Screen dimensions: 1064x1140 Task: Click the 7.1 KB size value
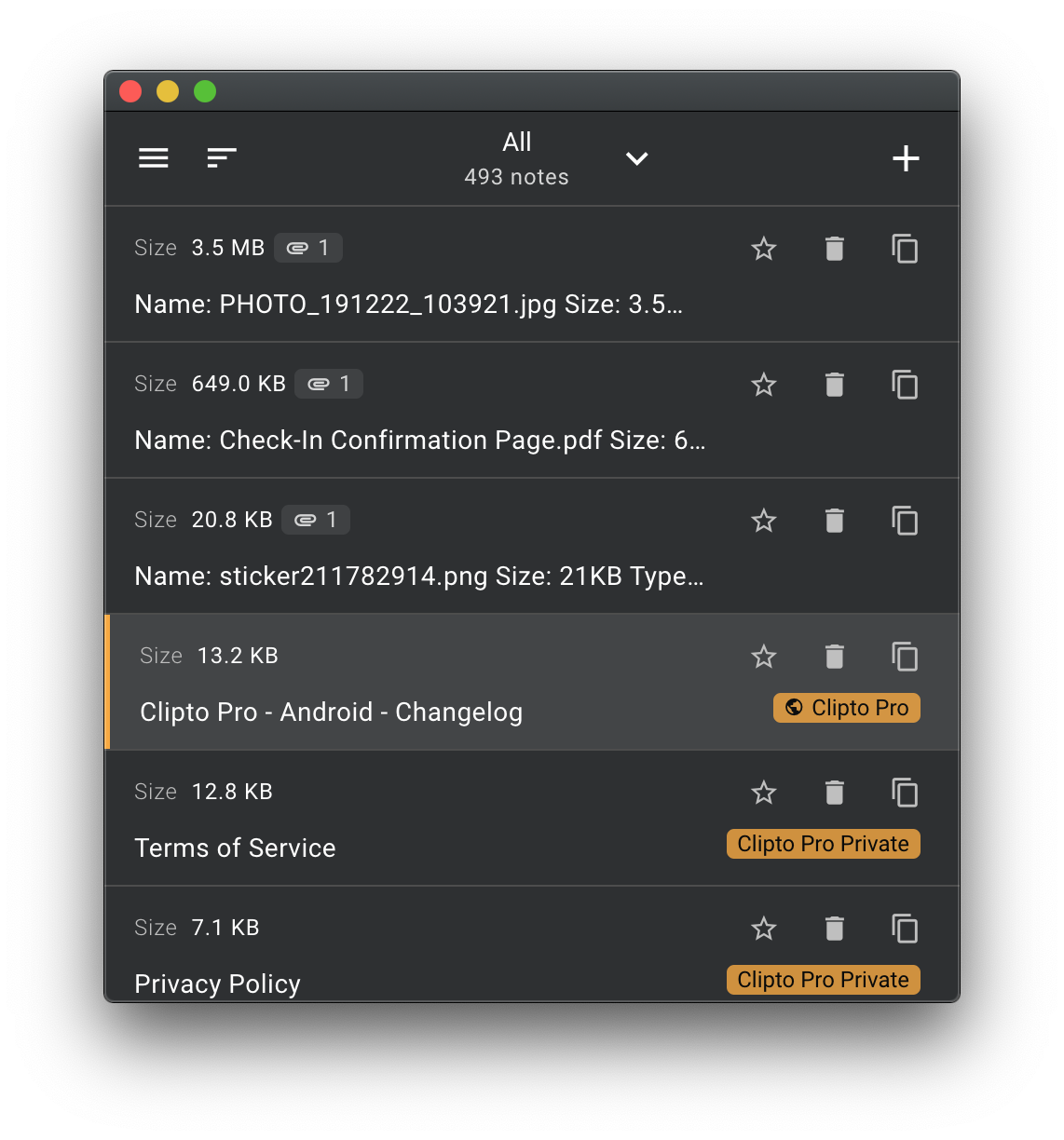225,928
